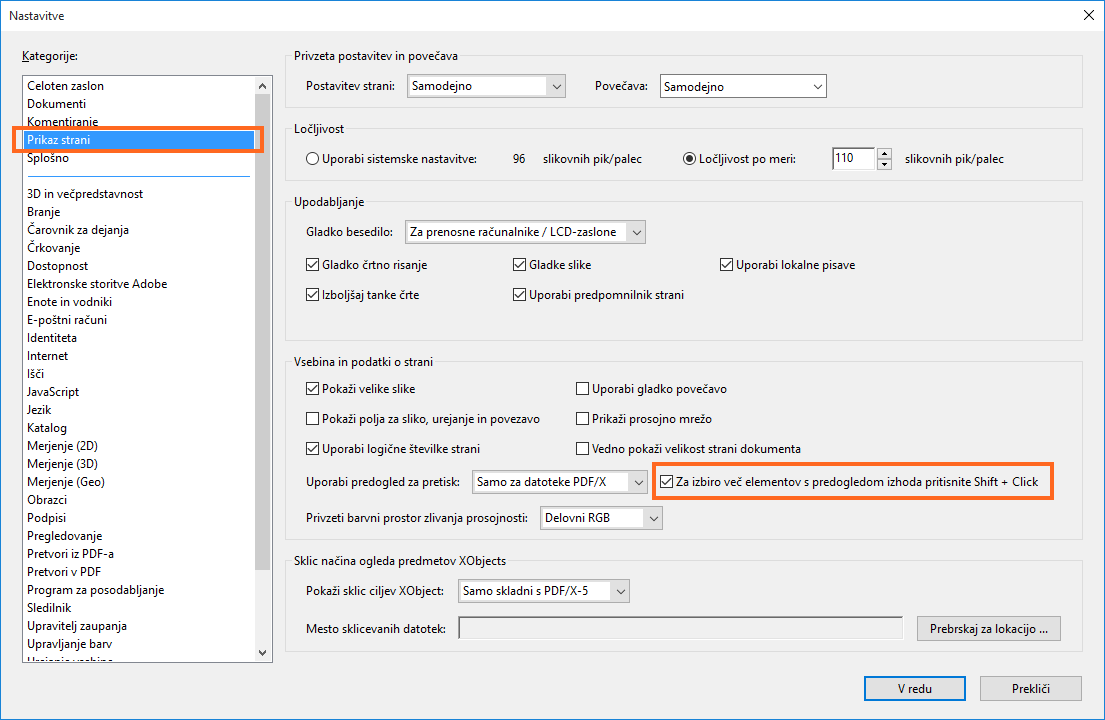
Task: Open Podpisi category
Action: [x=47, y=518]
